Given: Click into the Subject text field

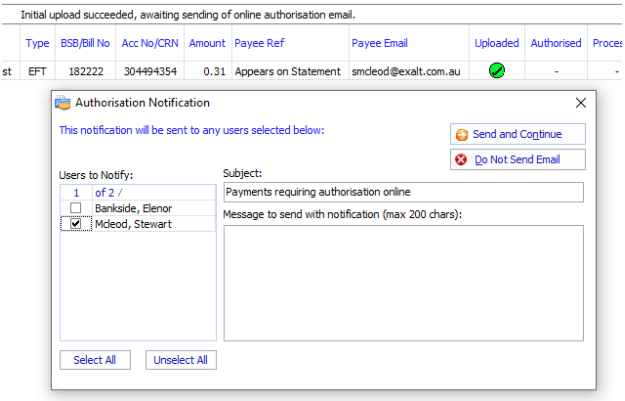Looking at the screenshot, I should [402, 192].
